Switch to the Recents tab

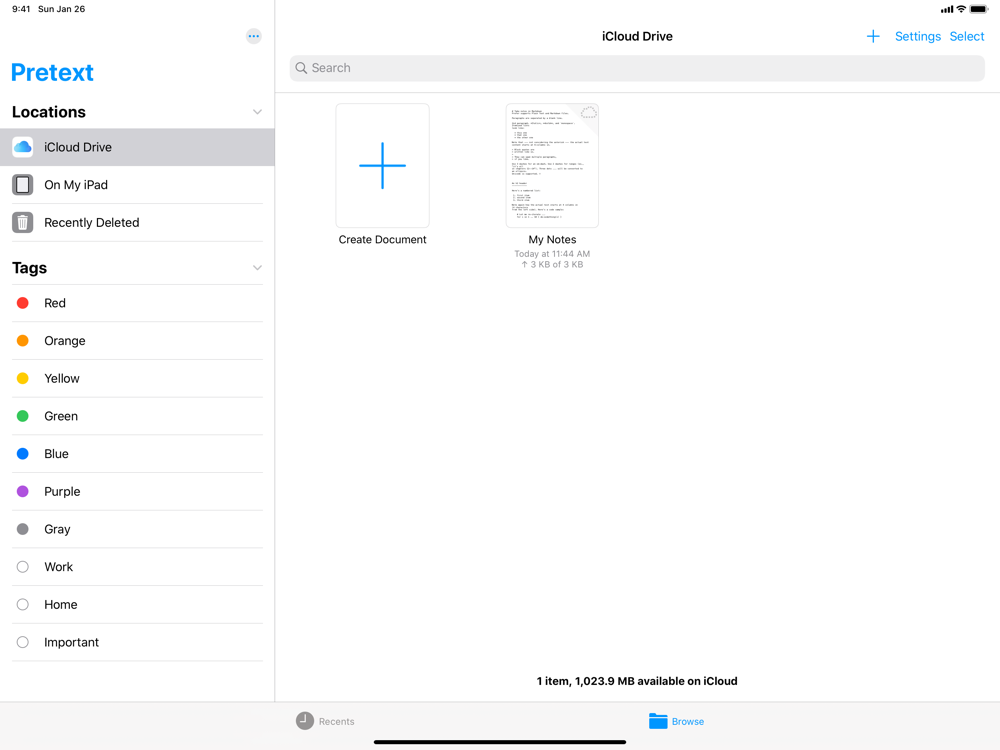tap(325, 721)
